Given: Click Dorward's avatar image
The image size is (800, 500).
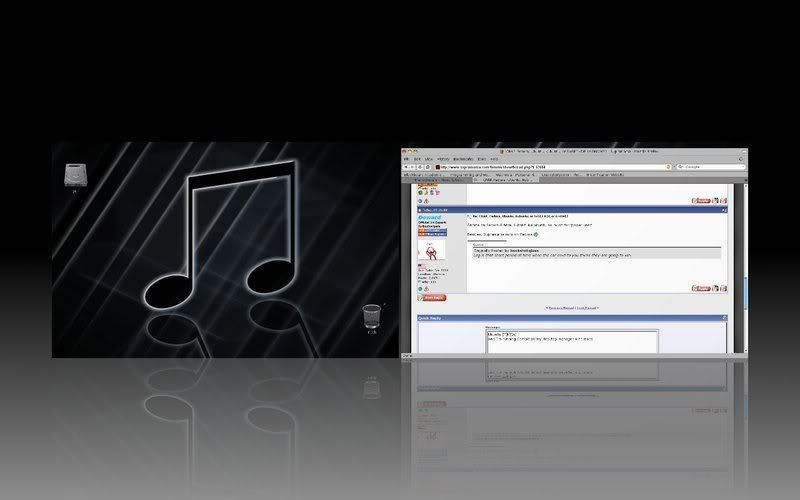Looking at the screenshot, I should pos(432,249).
